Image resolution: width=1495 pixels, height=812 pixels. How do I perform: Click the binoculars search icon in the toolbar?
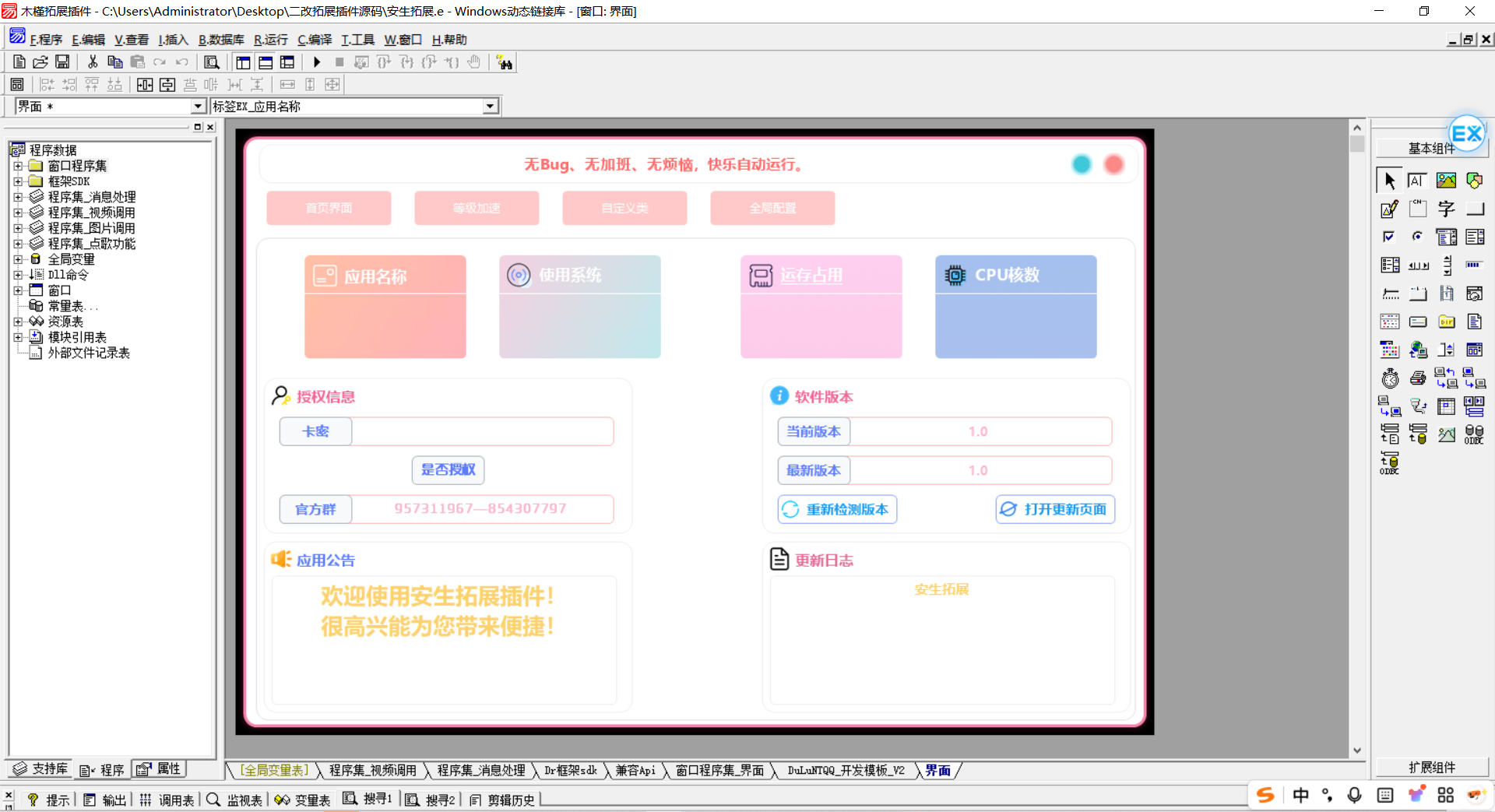(505, 62)
